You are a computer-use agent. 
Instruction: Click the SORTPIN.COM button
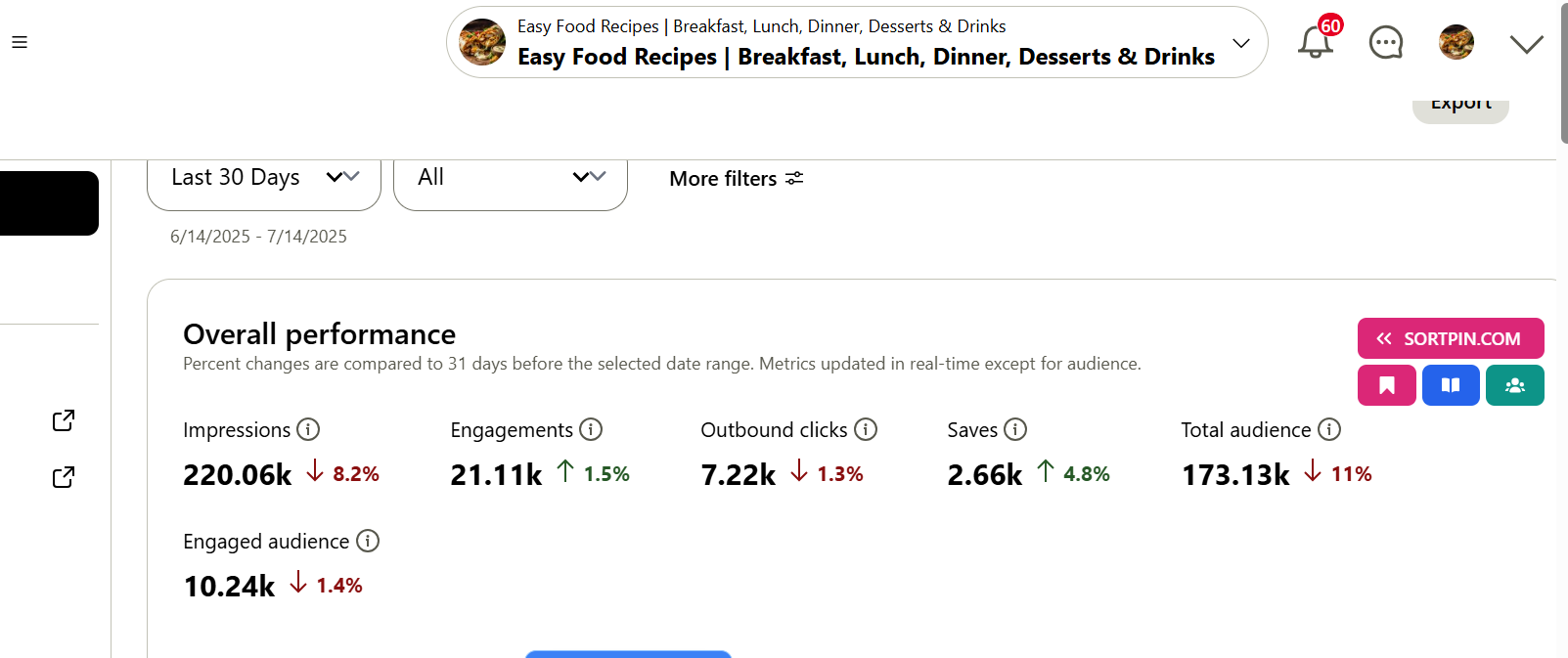tap(1451, 338)
